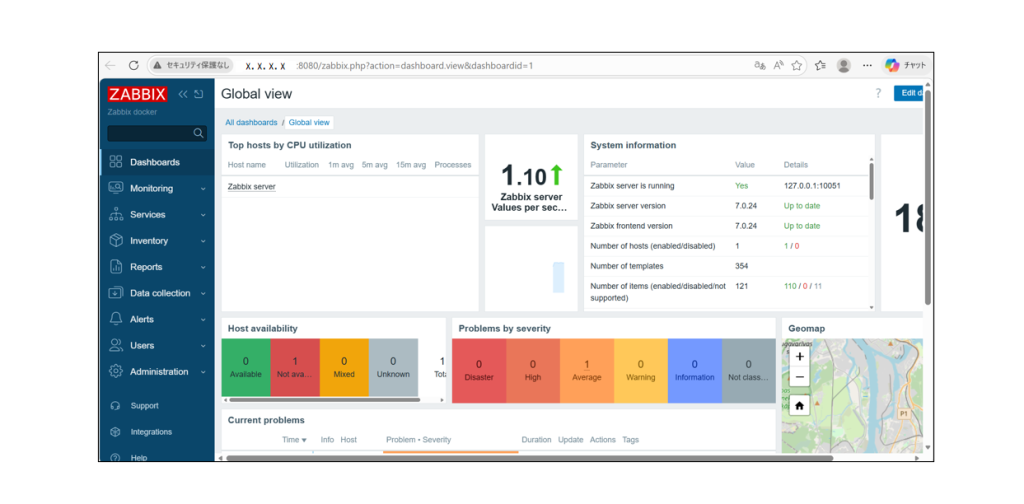This screenshot has height=504, width=1024.
Task: Click the question mark help icon near Edit dashboard
Action: [878, 93]
